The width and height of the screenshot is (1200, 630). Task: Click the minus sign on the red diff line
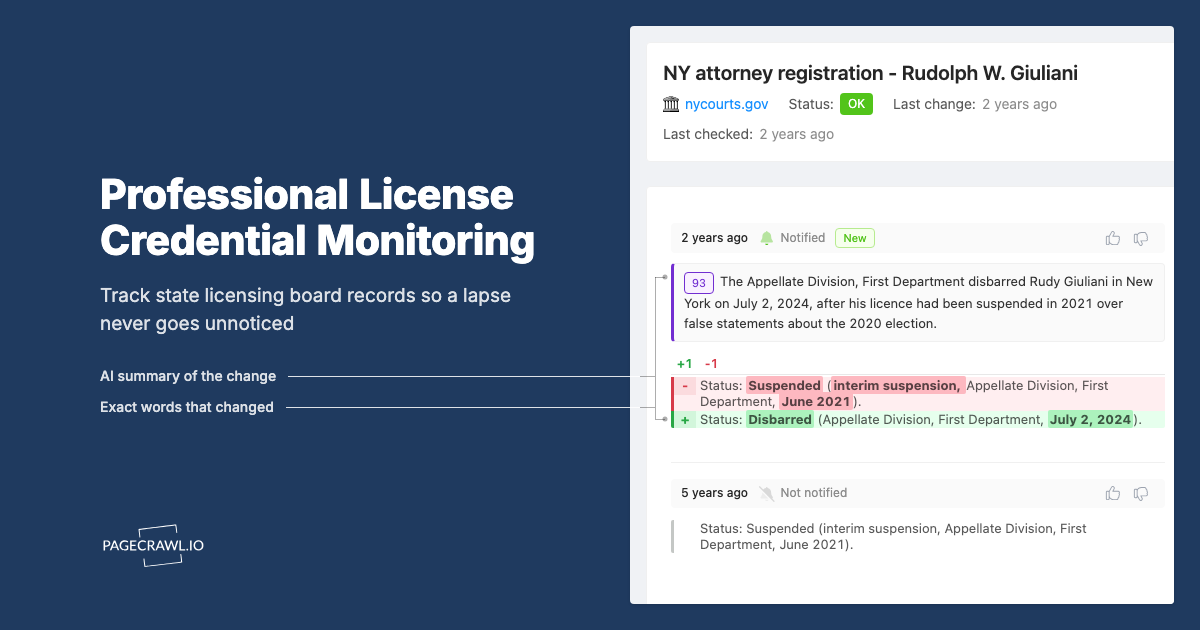click(685, 386)
